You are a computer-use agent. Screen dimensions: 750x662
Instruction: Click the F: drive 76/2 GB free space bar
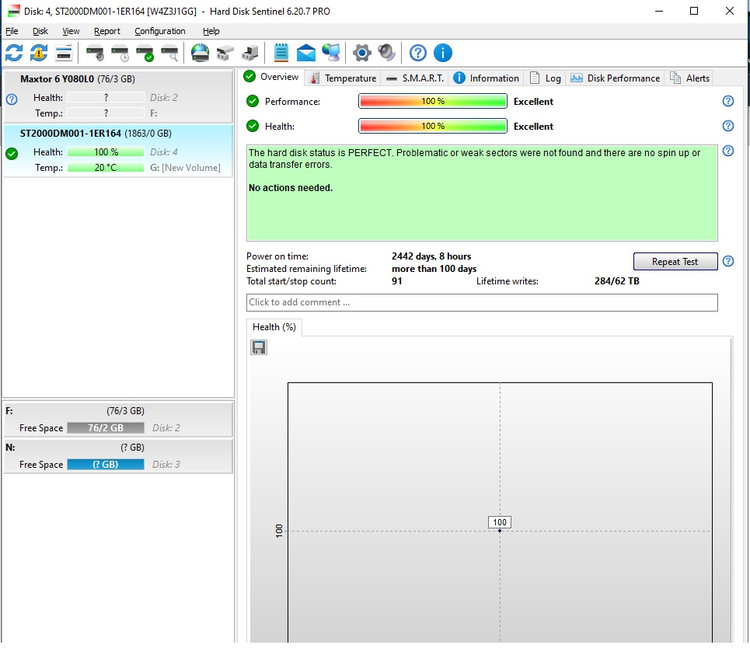click(x=106, y=428)
